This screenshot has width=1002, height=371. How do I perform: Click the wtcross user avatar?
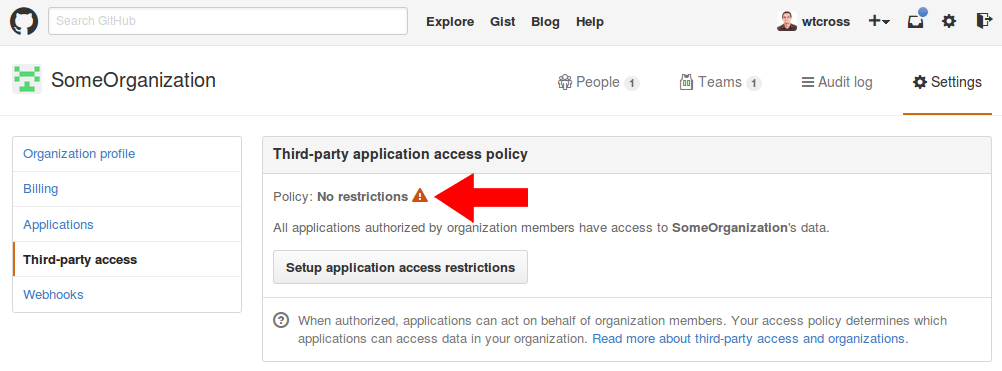click(x=787, y=21)
